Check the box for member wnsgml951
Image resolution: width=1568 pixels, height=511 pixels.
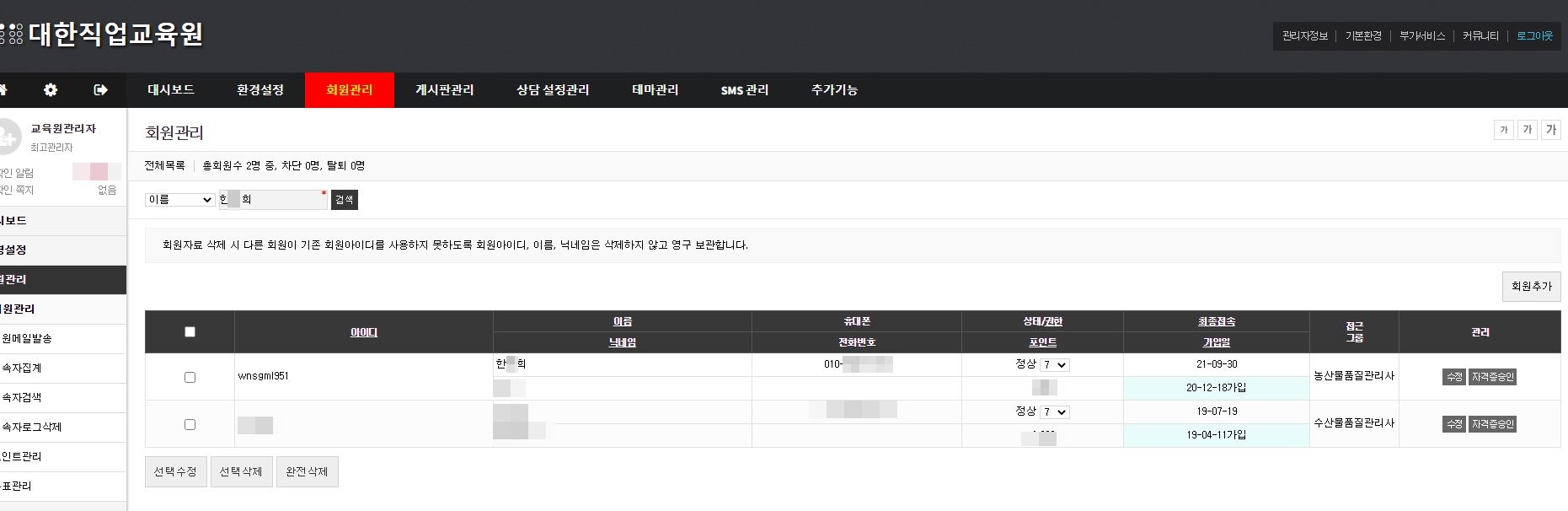point(190,377)
